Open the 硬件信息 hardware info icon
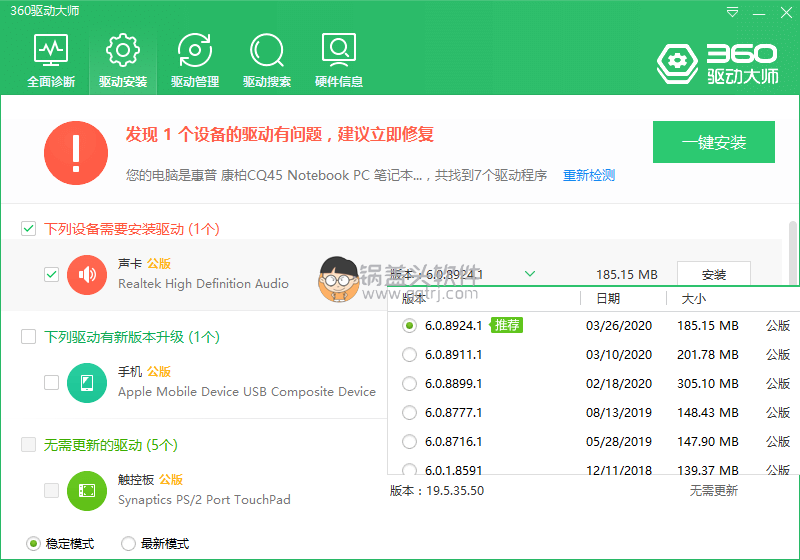Viewport: 800px width, 560px height. tap(339, 50)
